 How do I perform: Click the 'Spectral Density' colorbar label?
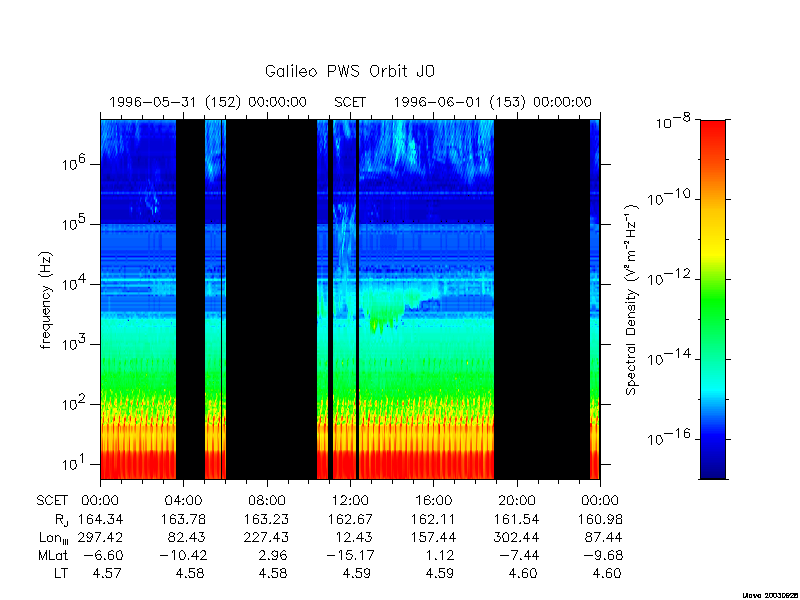click(632, 299)
